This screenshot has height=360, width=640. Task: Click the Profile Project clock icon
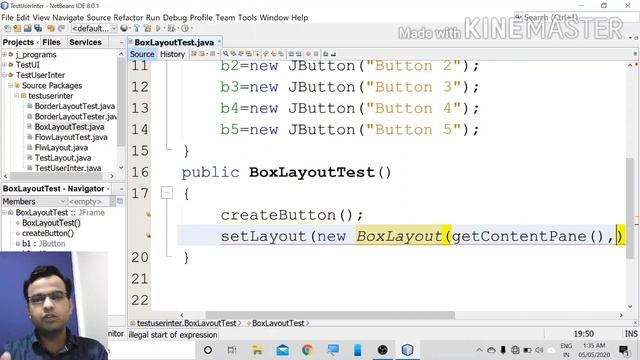185,28
